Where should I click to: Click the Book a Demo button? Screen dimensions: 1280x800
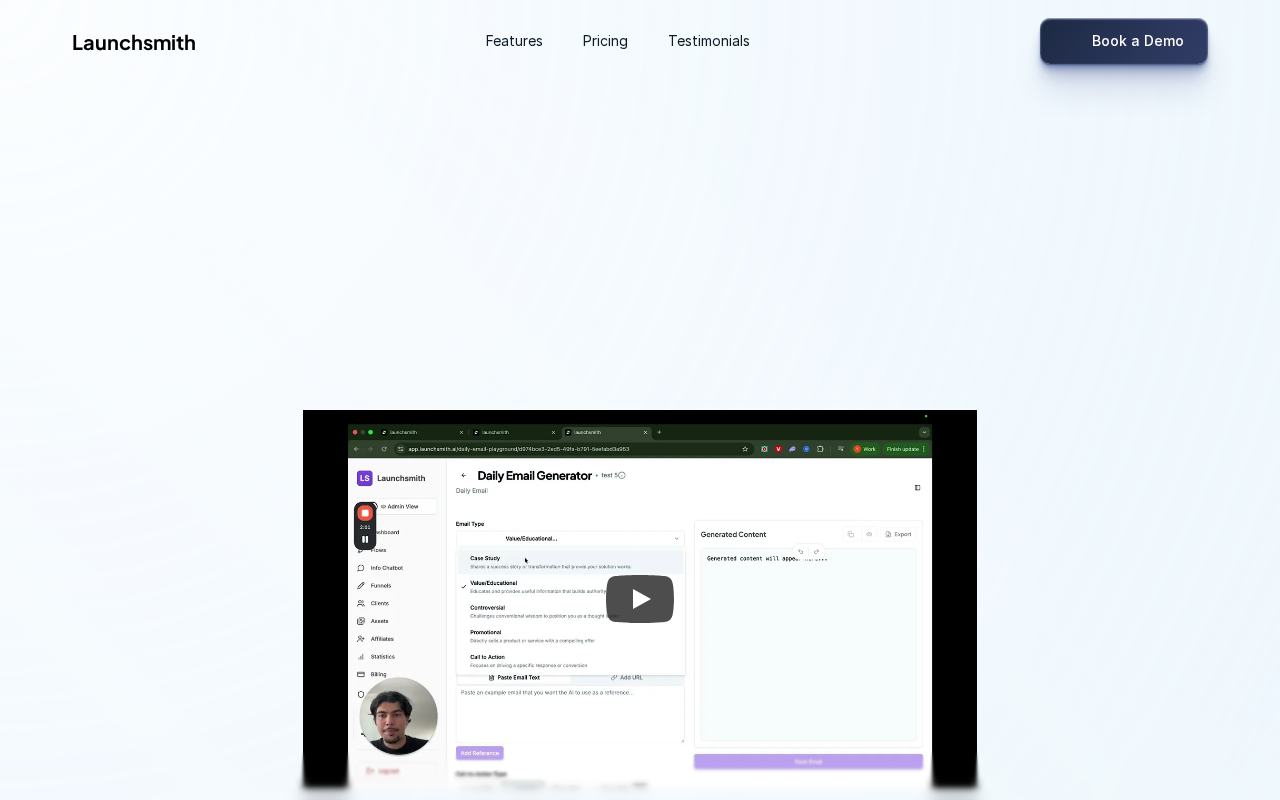pyautogui.click(x=1124, y=41)
